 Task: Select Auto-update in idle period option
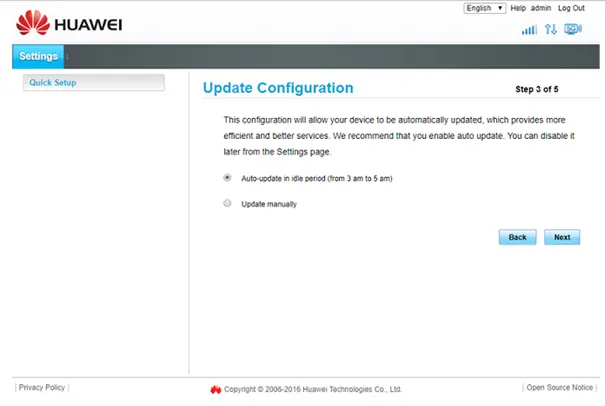coord(227,178)
